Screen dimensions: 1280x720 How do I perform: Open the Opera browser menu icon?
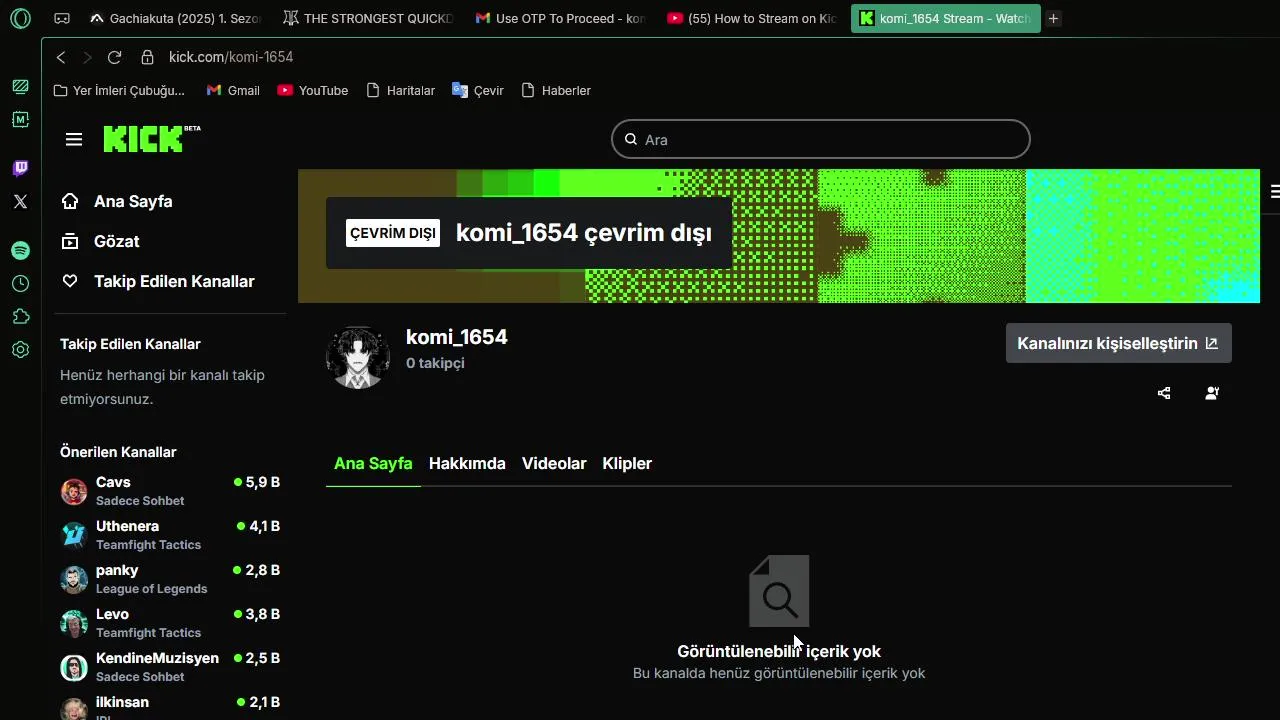pos(20,18)
